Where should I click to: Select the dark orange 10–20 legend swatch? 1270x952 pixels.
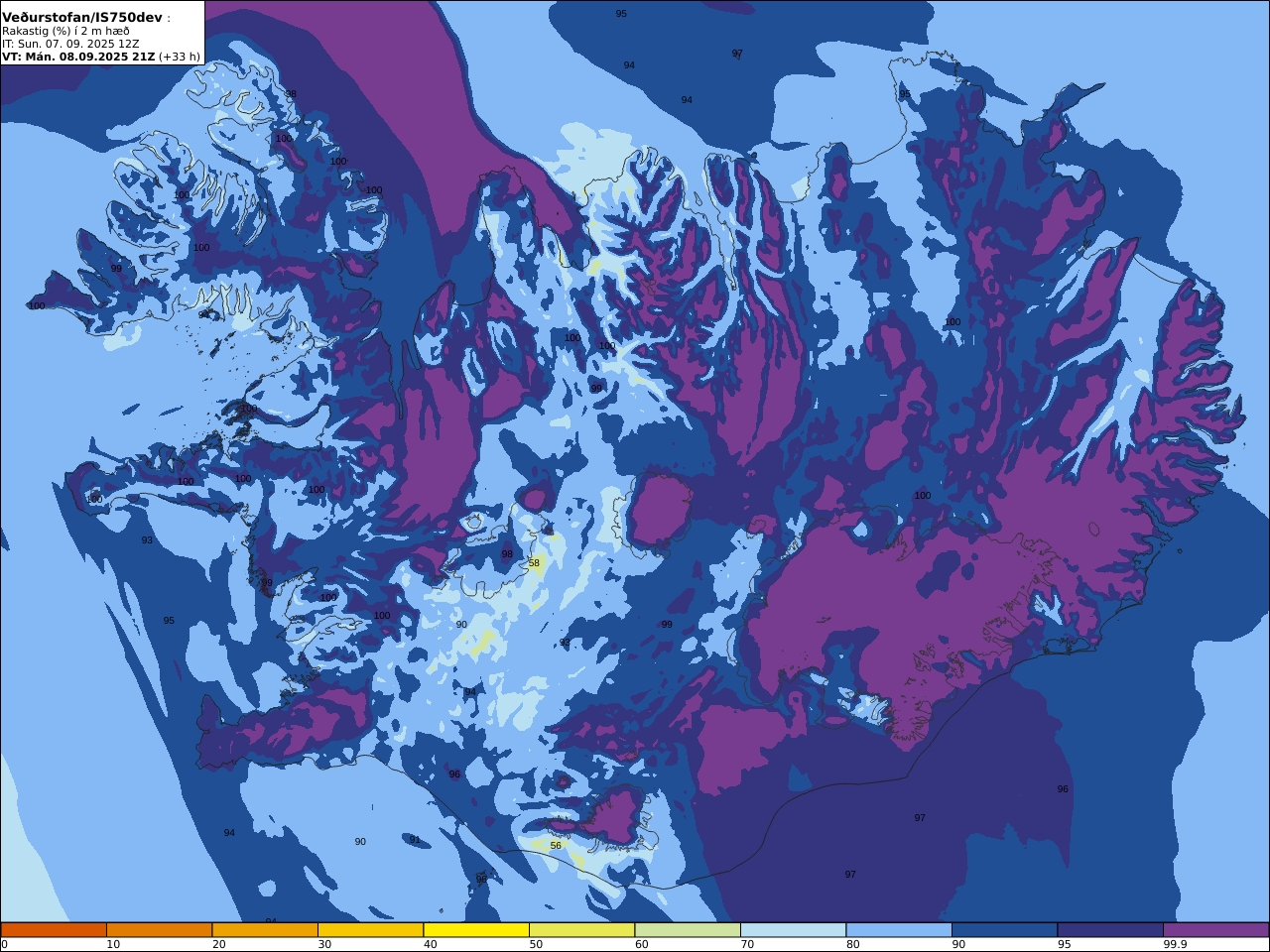159,930
